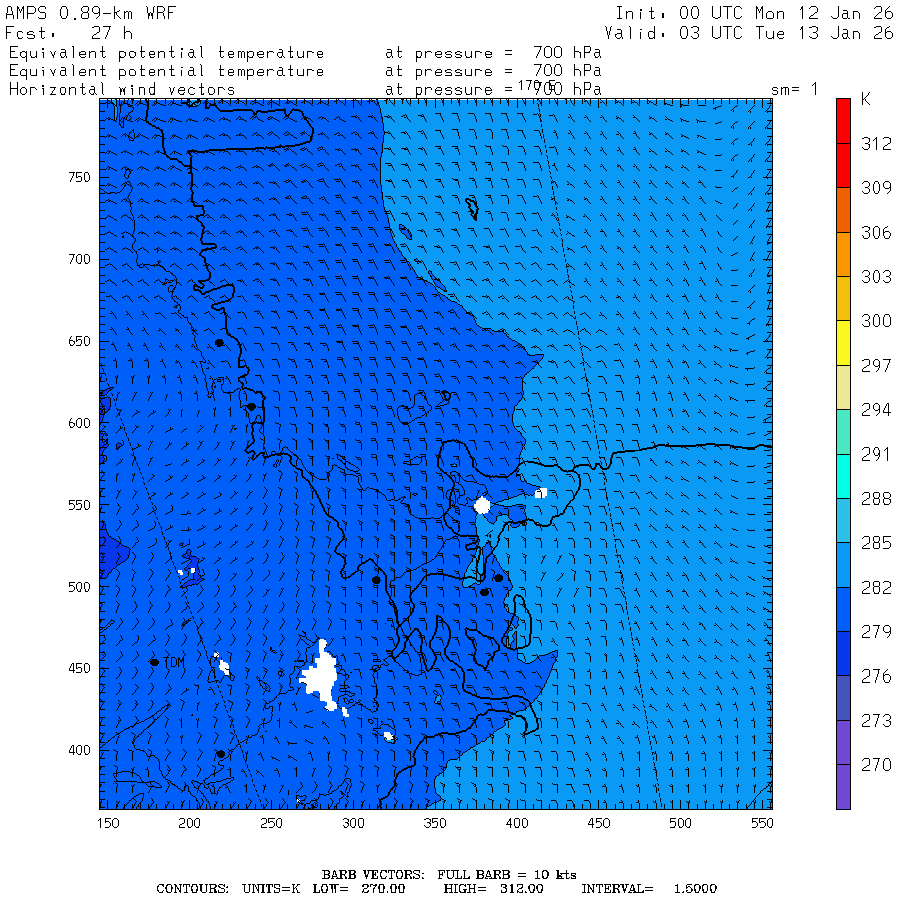Click the "Init: 00 UTC Mon 12 Jan 26" line

click(x=754, y=13)
